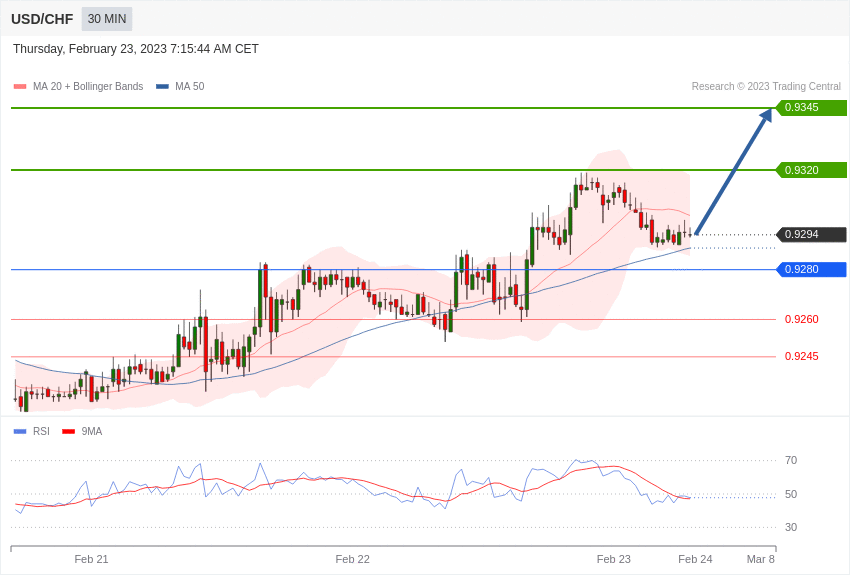The height and width of the screenshot is (576, 850).
Task: Click the RSI 70 level label
Action: click(x=791, y=460)
